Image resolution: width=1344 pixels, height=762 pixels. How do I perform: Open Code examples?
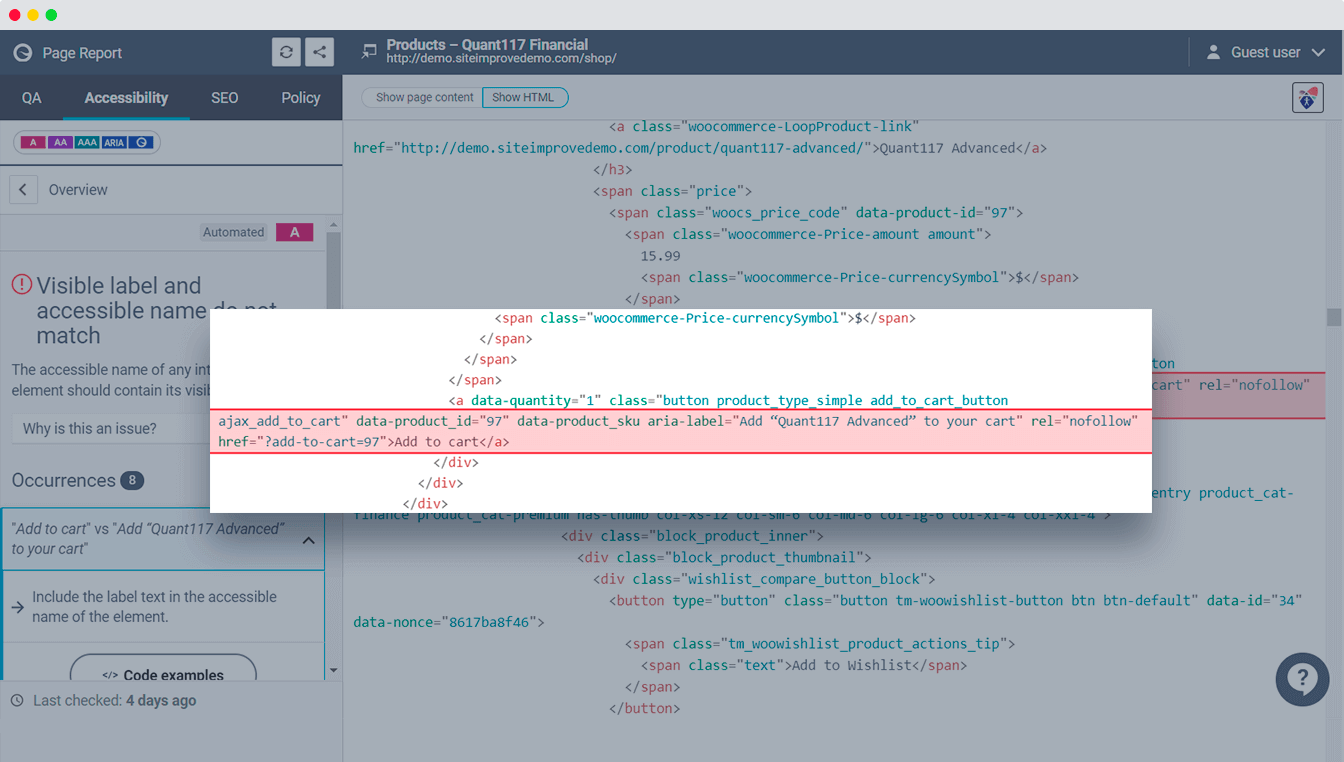pos(163,674)
